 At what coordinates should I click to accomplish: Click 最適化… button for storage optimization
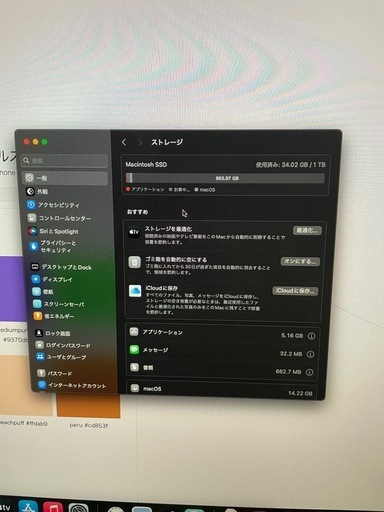point(307,230)
